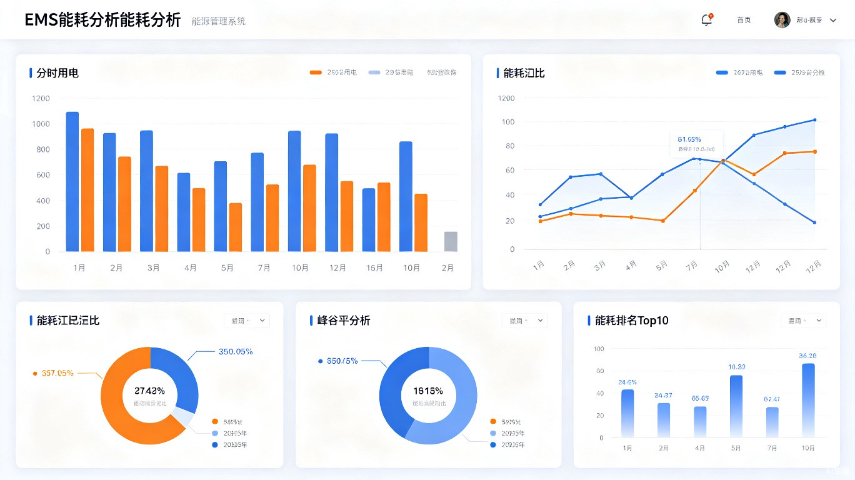855x480 pixels.
Task: Select the 3月 blue bar in 分时用电
Action: [x=146, y=191]
